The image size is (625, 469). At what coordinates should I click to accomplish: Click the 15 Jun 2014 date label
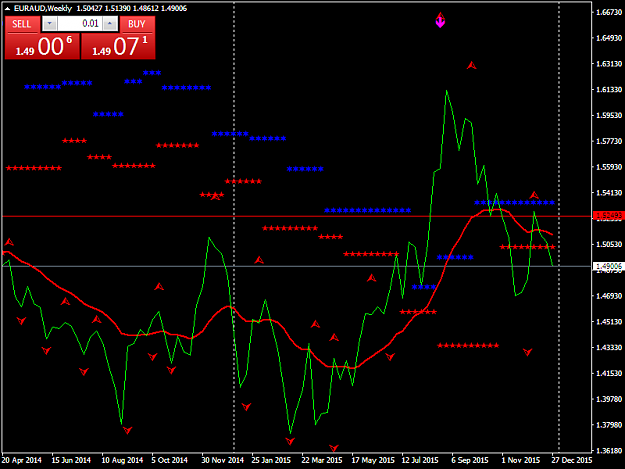(71, 460)
